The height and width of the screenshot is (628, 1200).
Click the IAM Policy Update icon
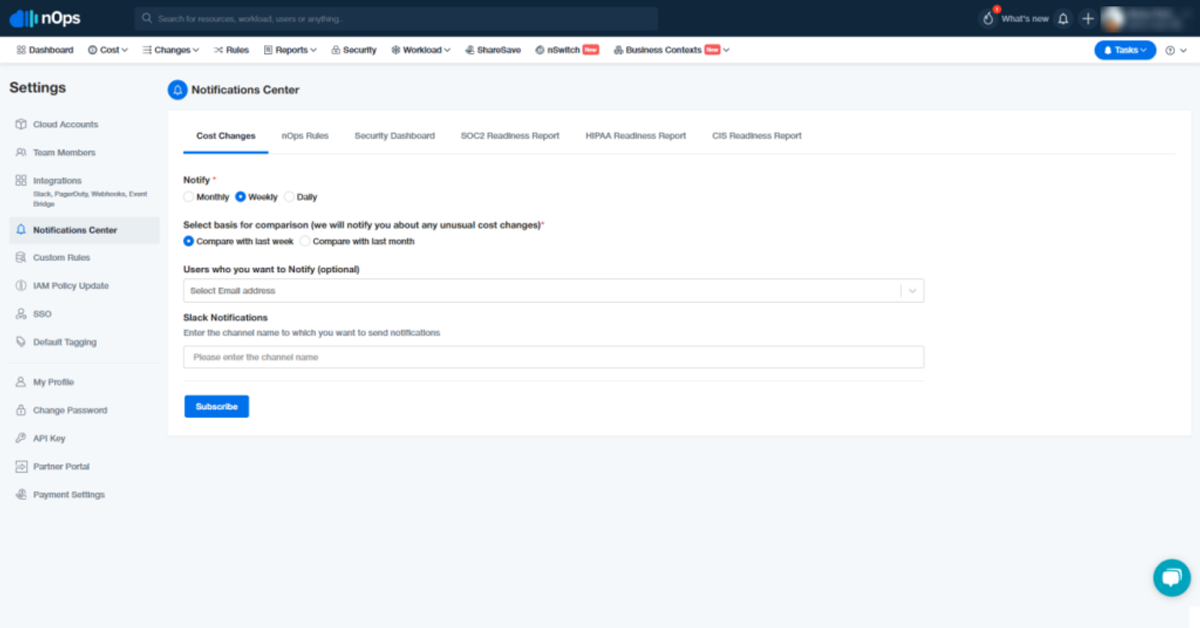coord(21,285)
